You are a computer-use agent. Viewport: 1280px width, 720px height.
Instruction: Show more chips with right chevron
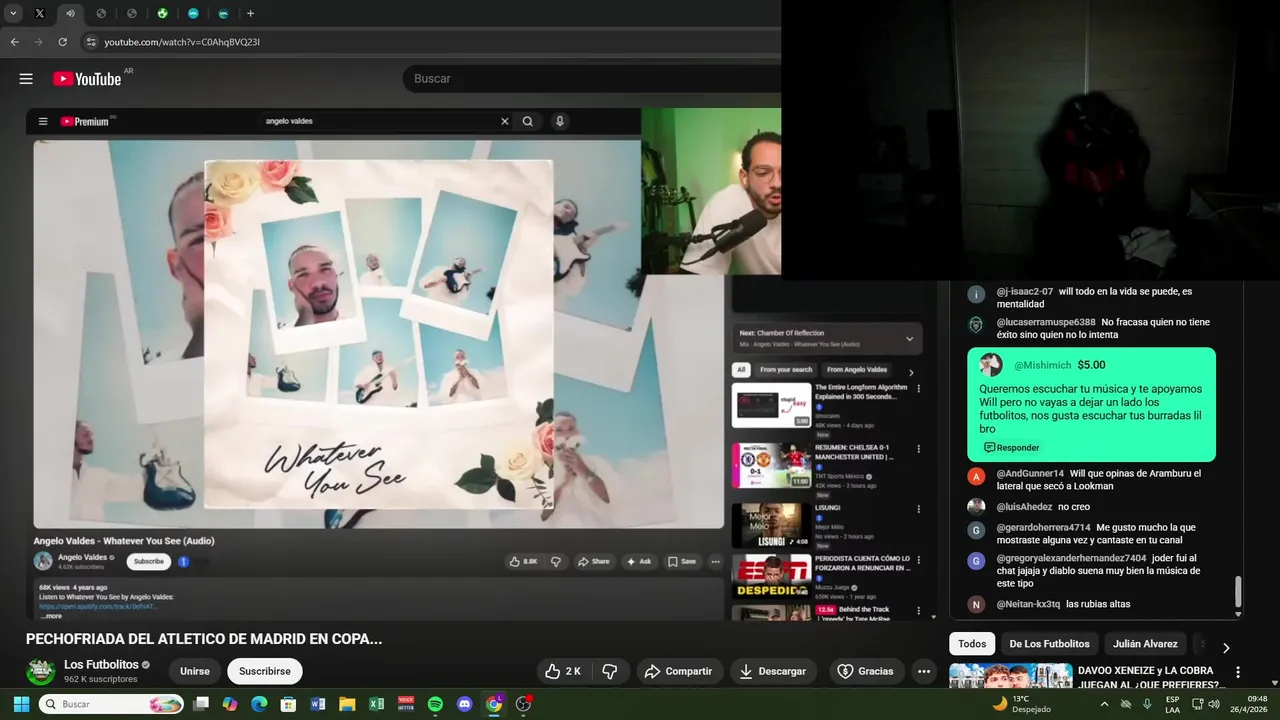point(1226,647)
